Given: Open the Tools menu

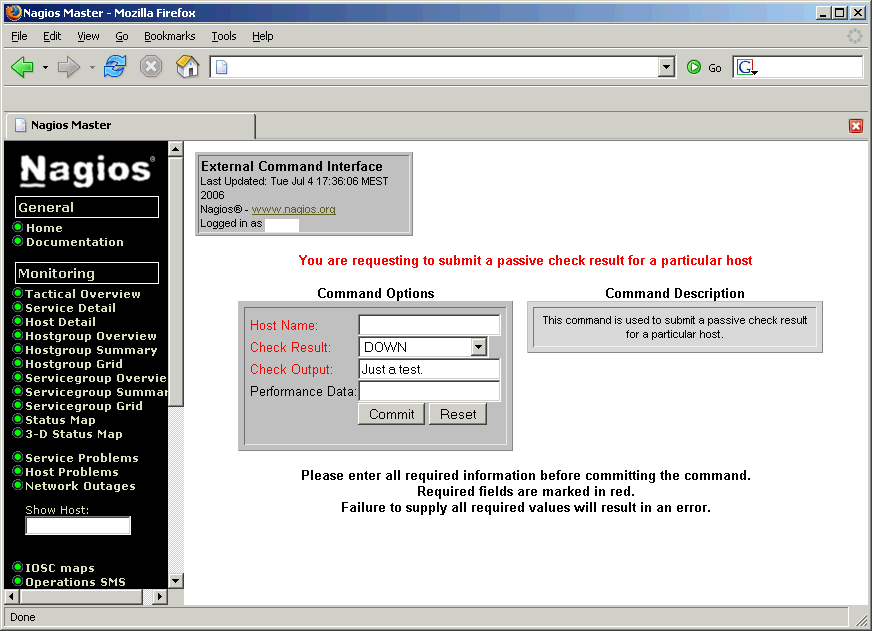Looking at the screenshot, I should coord(224,36).
